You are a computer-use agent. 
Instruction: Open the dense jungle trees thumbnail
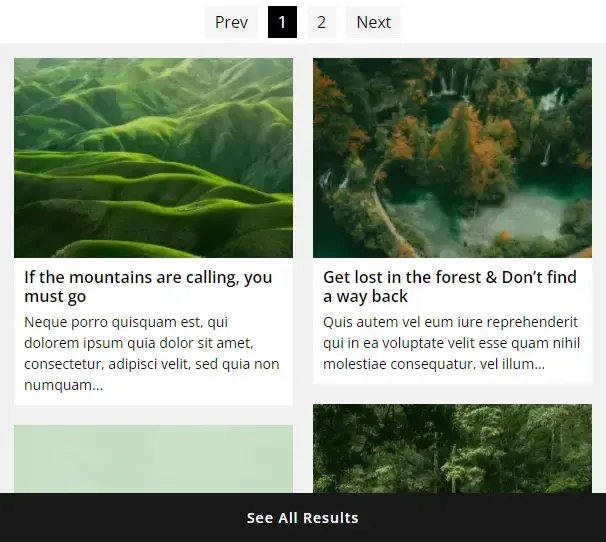pyautogui.click(x=452, y=448)
